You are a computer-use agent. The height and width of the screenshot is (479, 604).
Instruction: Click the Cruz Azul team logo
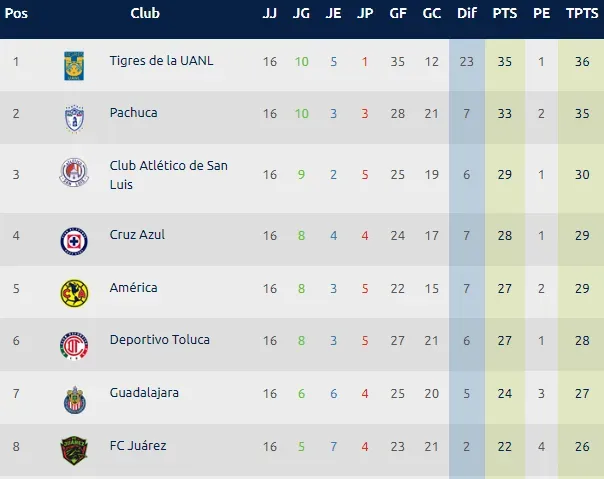tap(74, 240)
